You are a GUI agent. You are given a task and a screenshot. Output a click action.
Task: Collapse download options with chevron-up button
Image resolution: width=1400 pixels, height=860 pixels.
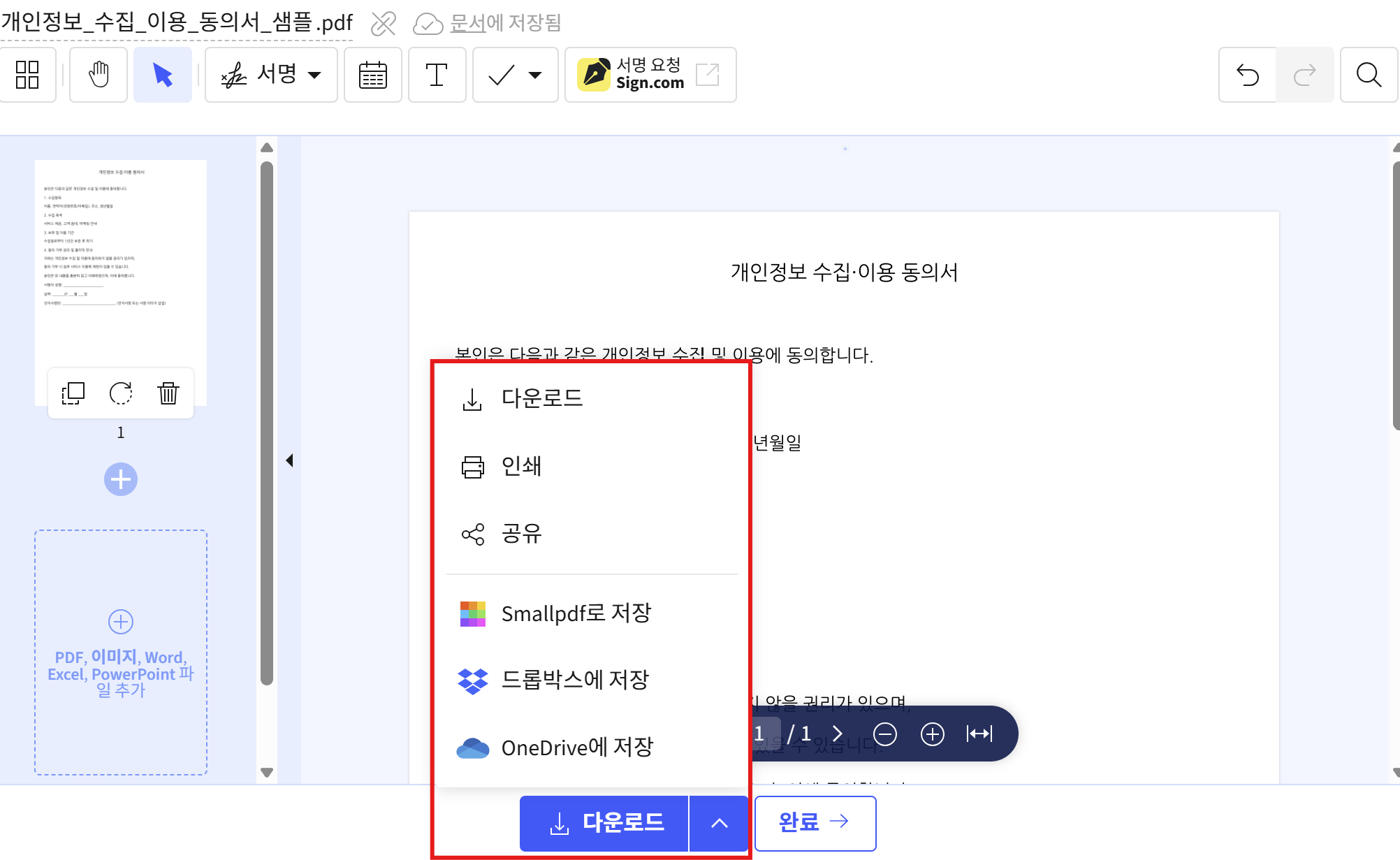[x=720, y=823]
